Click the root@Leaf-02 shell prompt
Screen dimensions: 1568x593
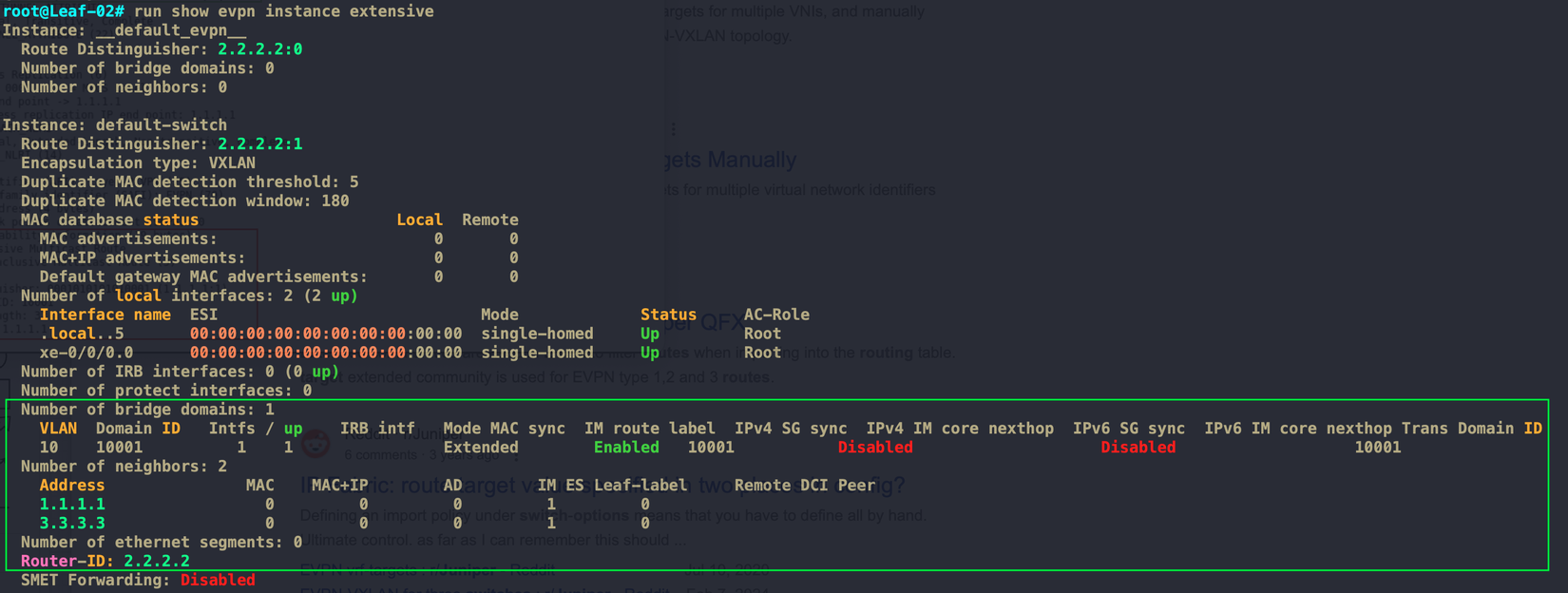[x=63, y=11]
